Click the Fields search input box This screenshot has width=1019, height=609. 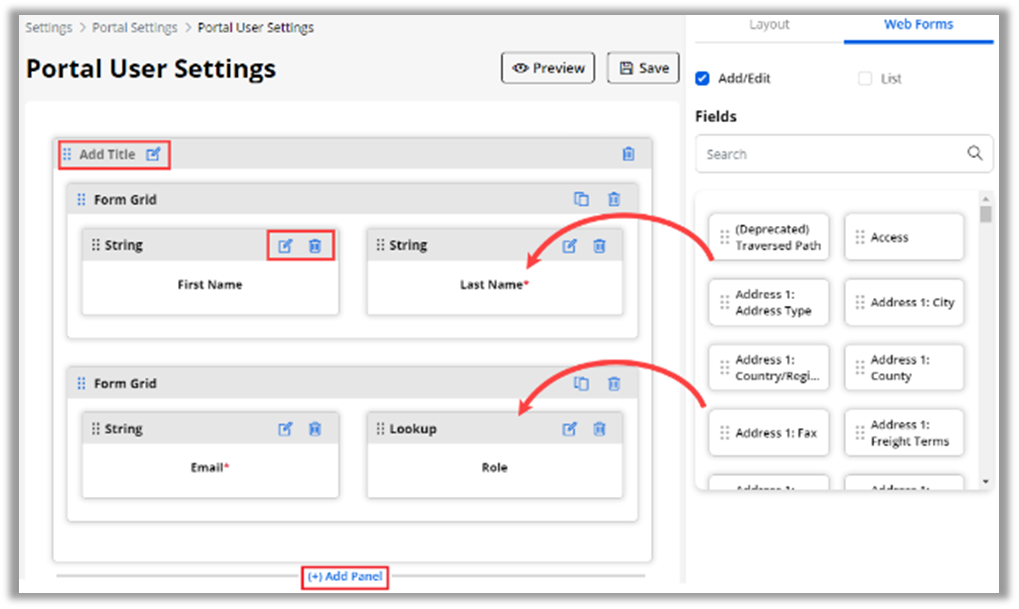coord(830,154)
